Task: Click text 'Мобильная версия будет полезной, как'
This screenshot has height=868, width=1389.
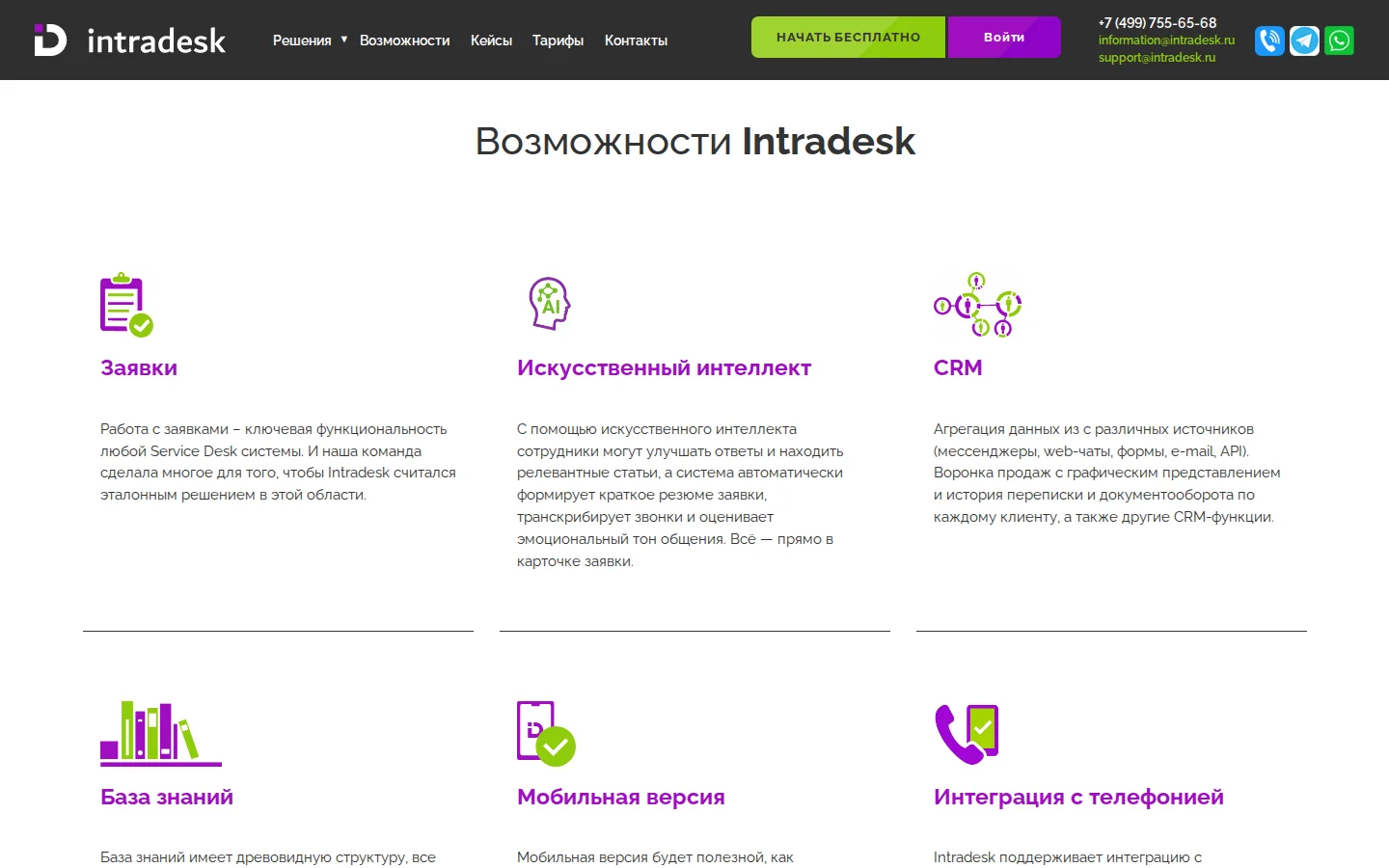Action: click(655, 857)
